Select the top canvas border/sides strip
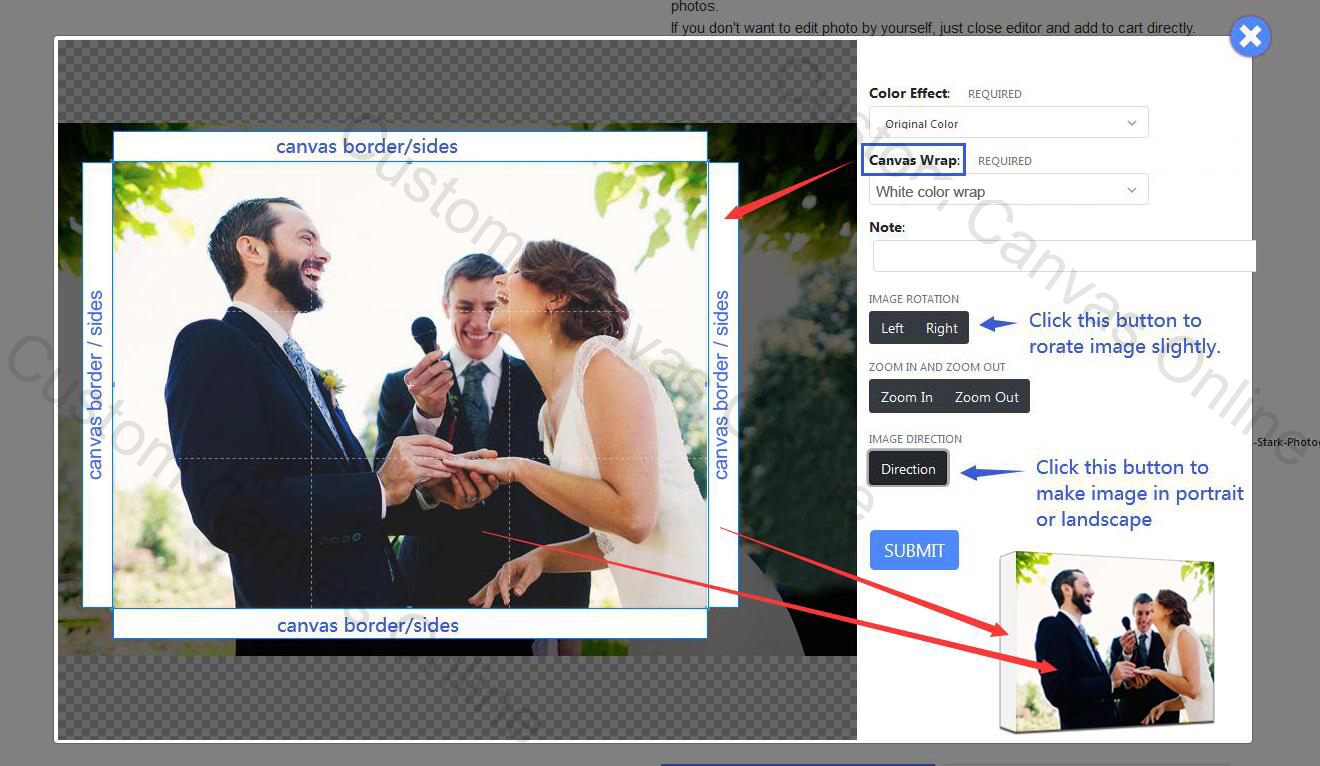Image resolution: width=1320 pixels, height=766 pixels. pyautogui.click(x=410, y=147)
